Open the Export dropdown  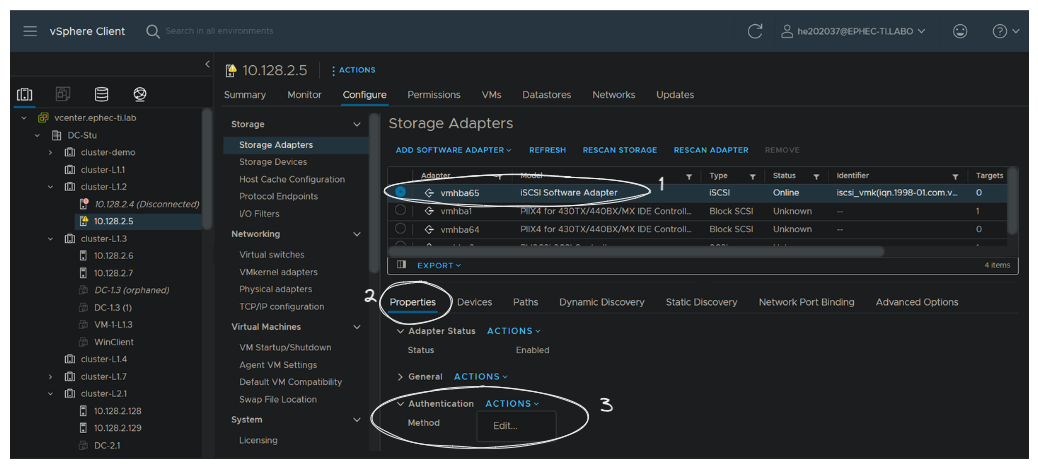(x=439, y=266)
